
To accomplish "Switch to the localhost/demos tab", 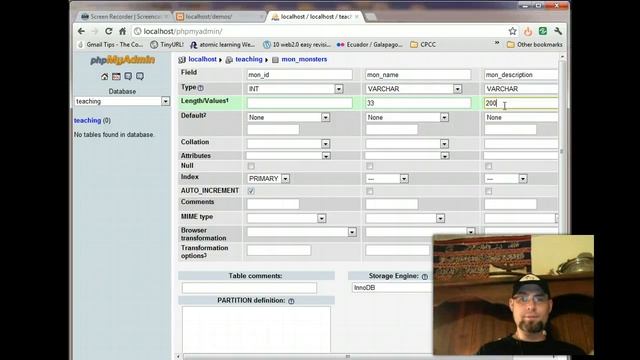I will pos(220,17).
